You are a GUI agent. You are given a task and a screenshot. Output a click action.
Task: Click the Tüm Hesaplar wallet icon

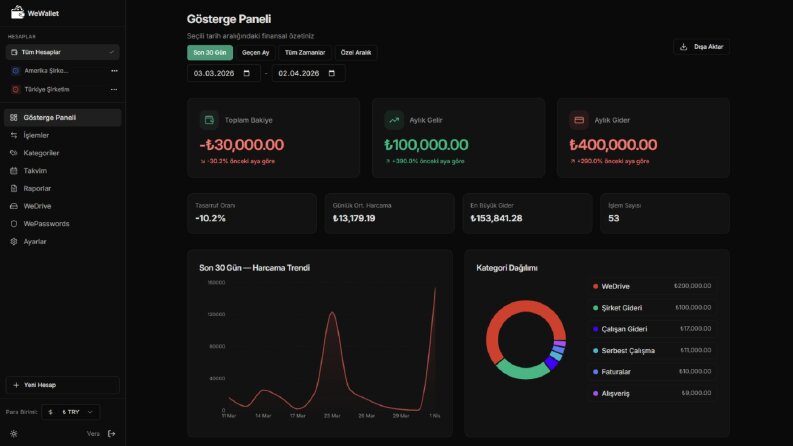pos(14,52)
